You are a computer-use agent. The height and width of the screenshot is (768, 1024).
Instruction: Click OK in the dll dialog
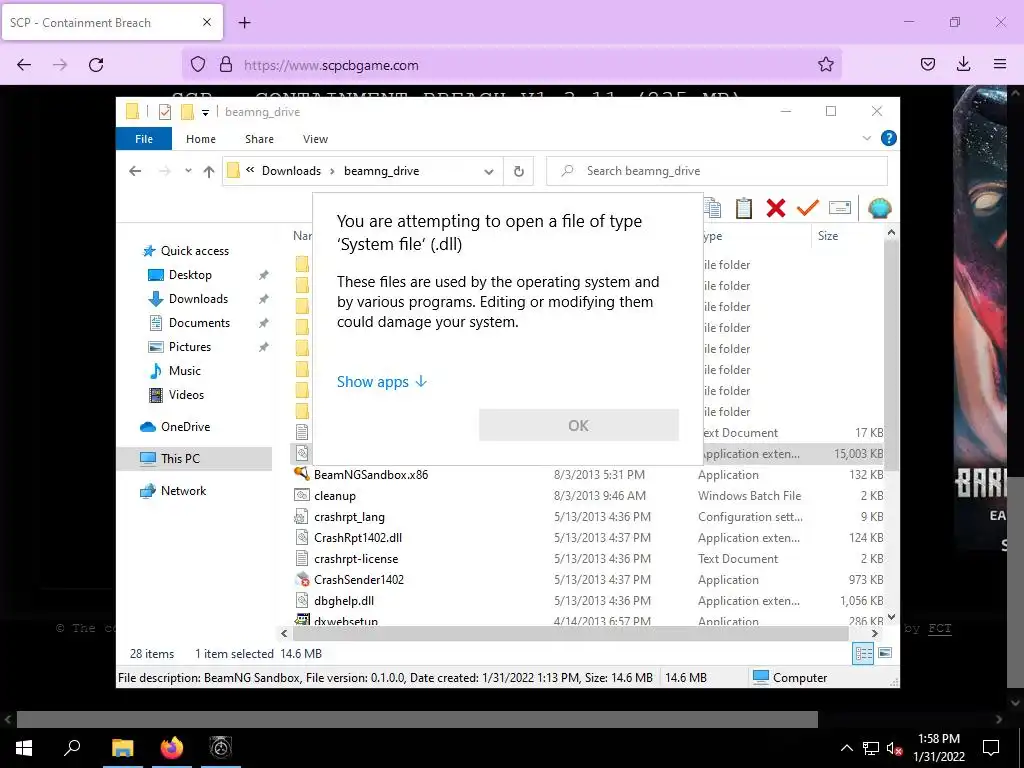pyautogui.click(x=579, y=426)
